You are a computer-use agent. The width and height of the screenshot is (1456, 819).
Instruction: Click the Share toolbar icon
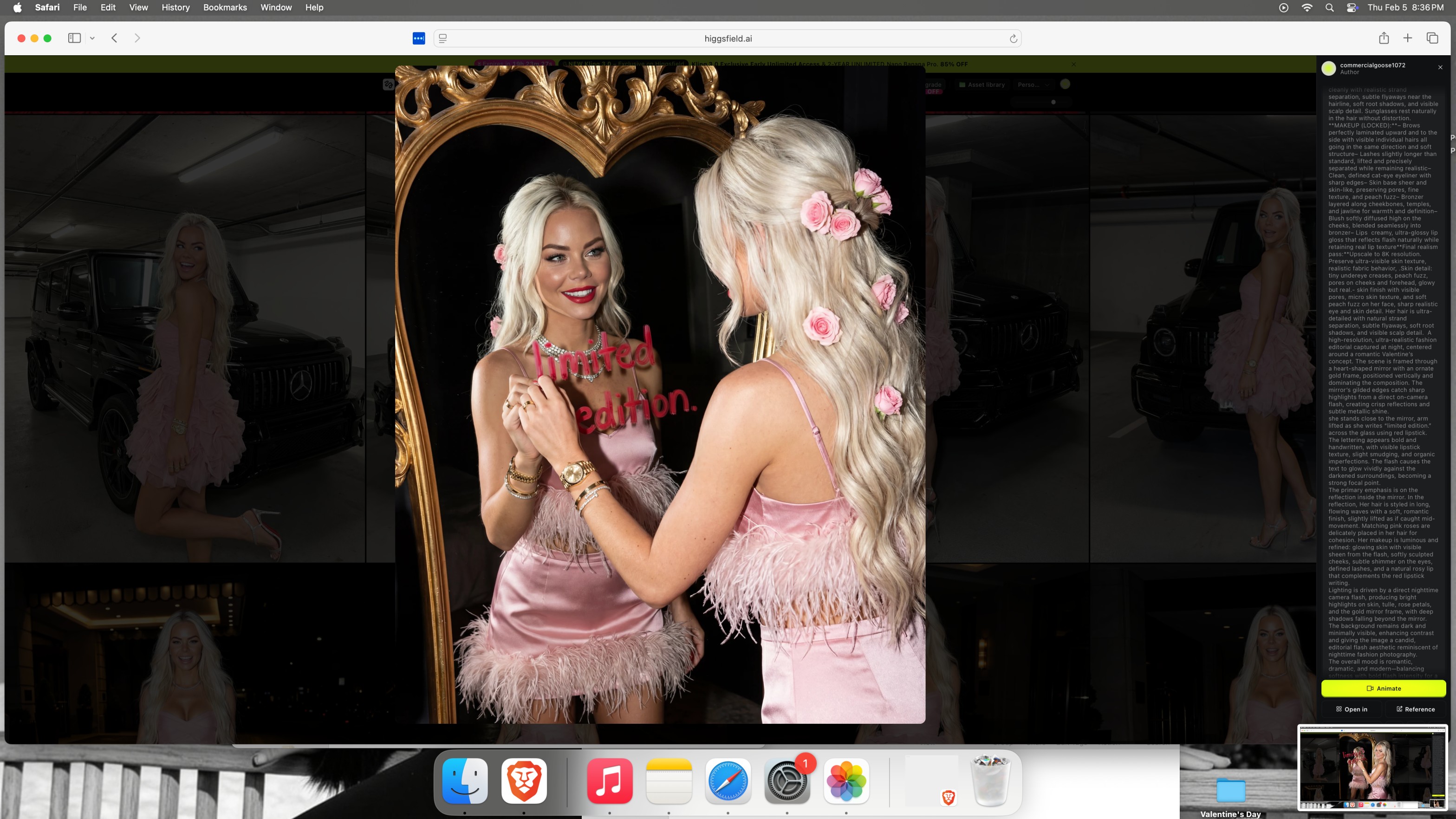[1383, 38]
